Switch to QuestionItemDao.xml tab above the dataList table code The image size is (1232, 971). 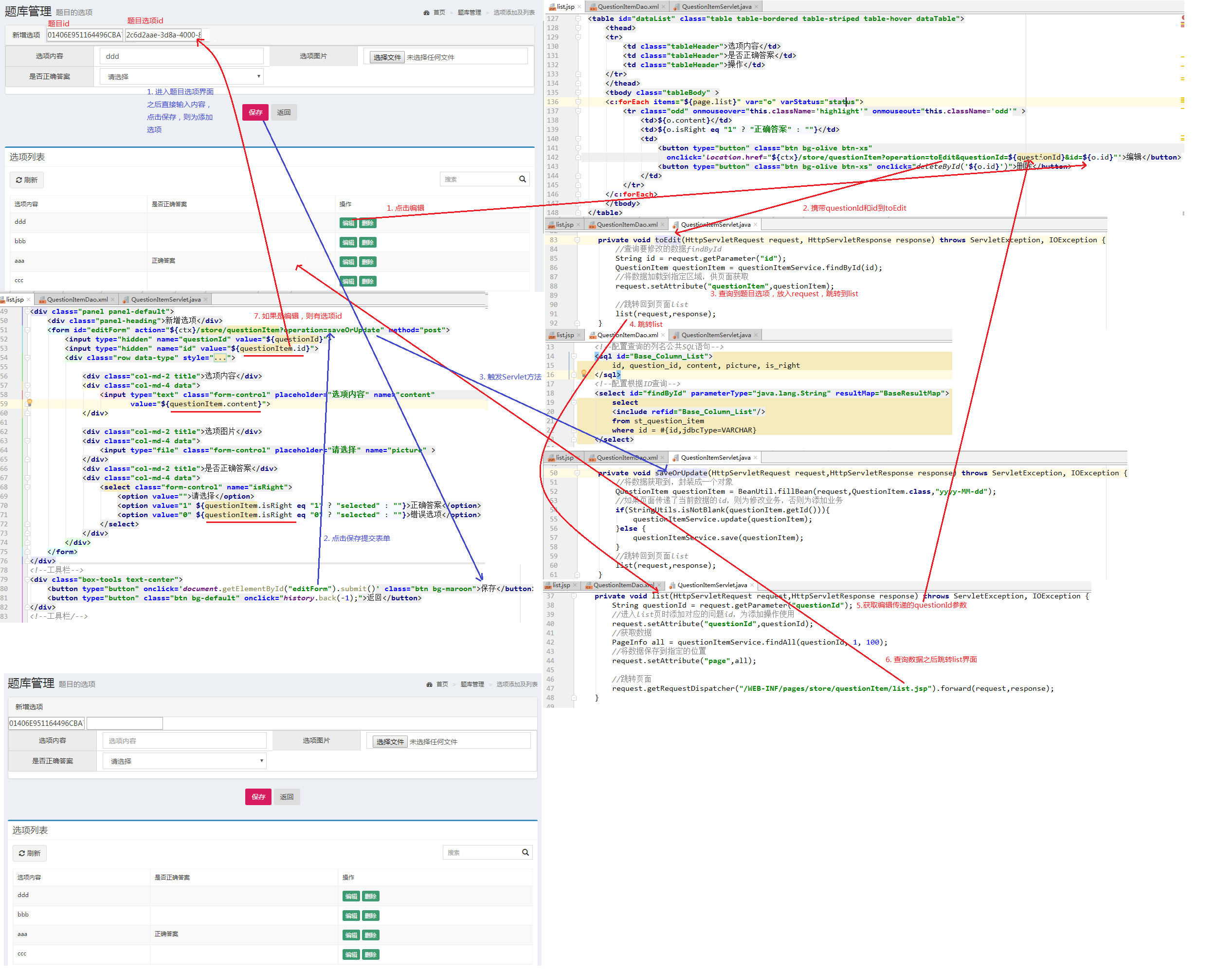(x=628, y=7)
